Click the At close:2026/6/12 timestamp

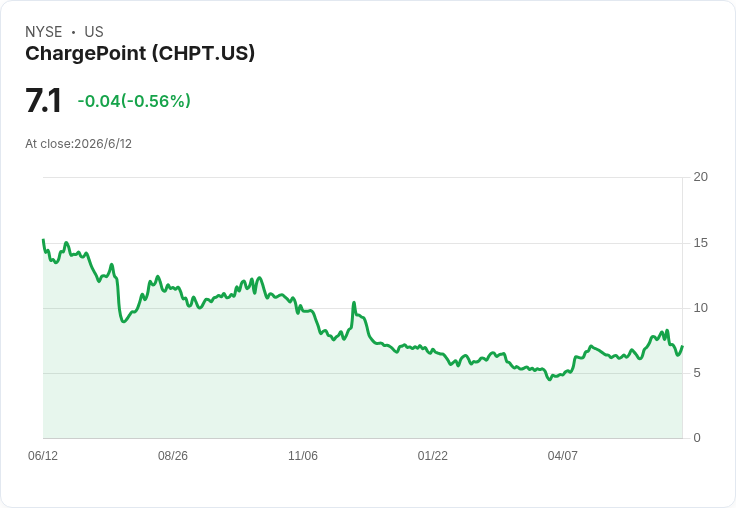(78, 144)
